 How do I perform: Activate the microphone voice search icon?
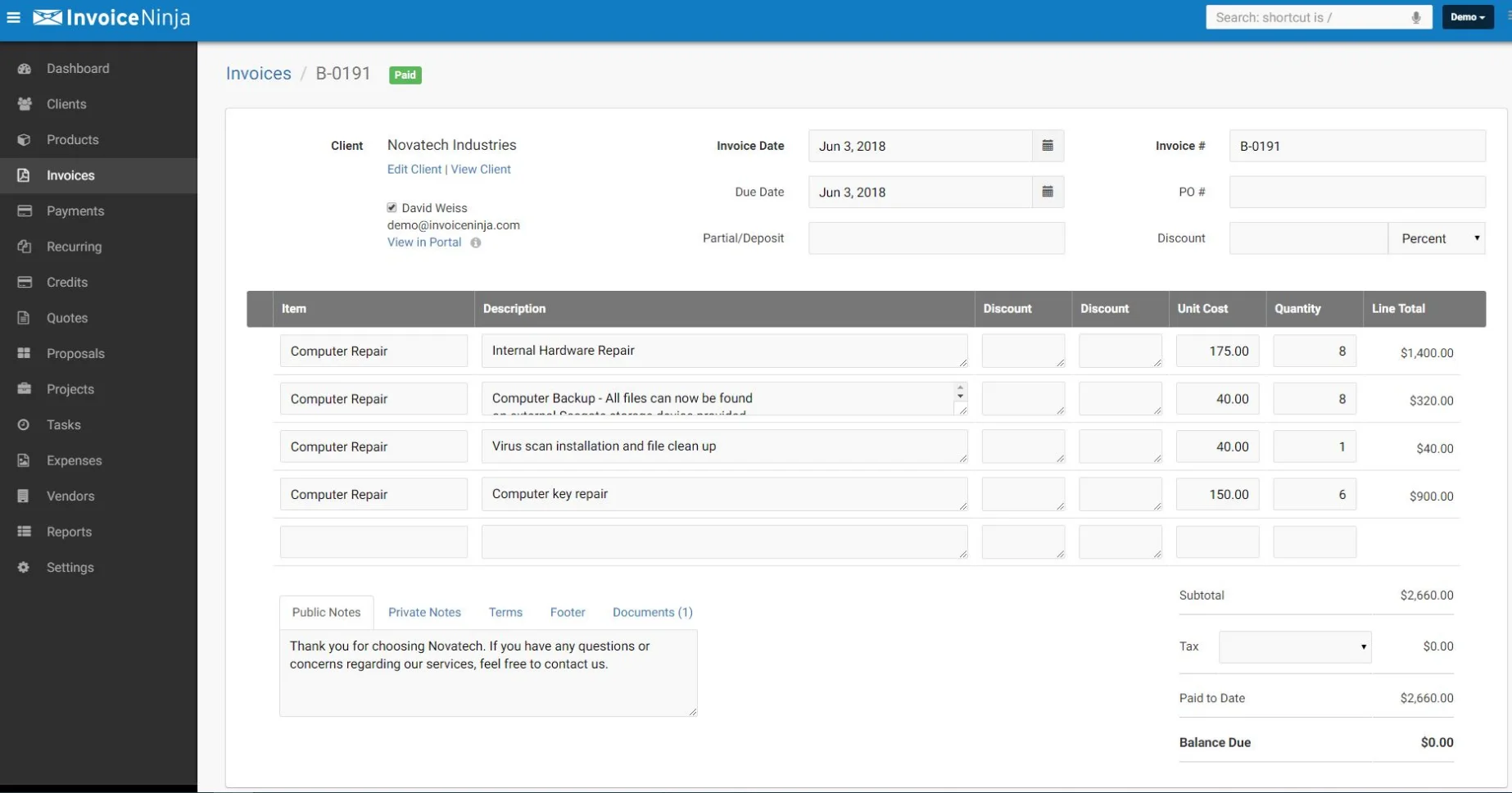(1415, 17)
